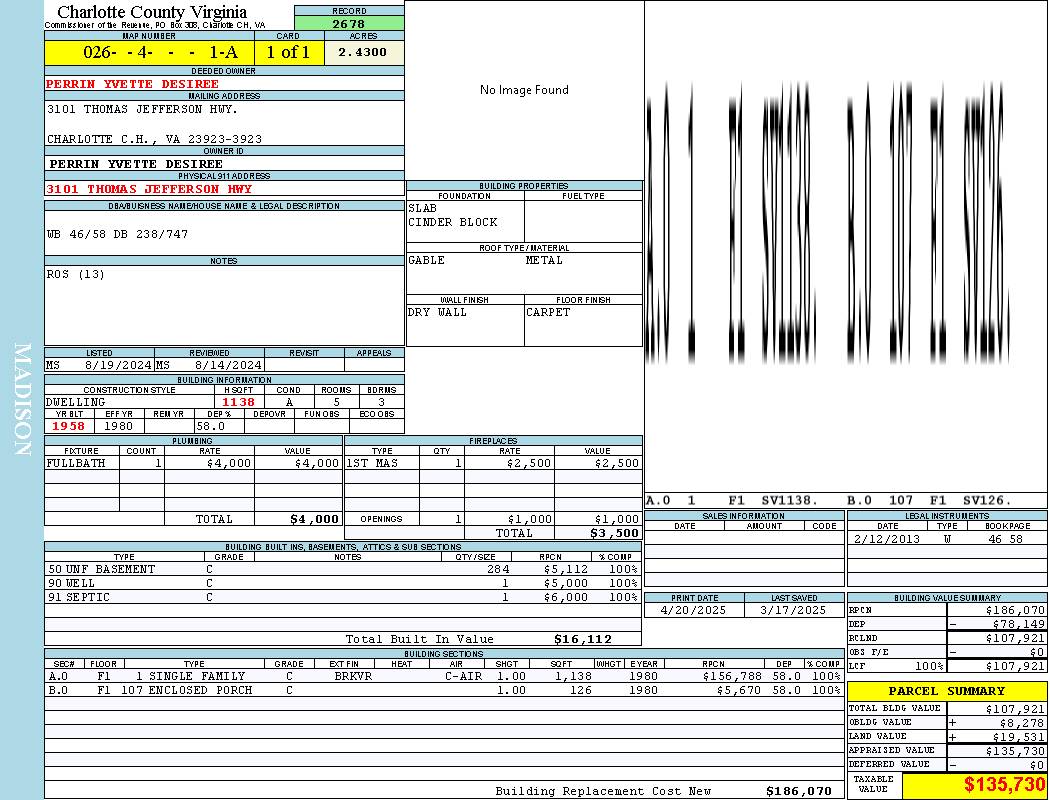The width and height of the screenshot is (1050, 800).
Task: Click the print date 4/20/2025
Action: pos(693,610)
